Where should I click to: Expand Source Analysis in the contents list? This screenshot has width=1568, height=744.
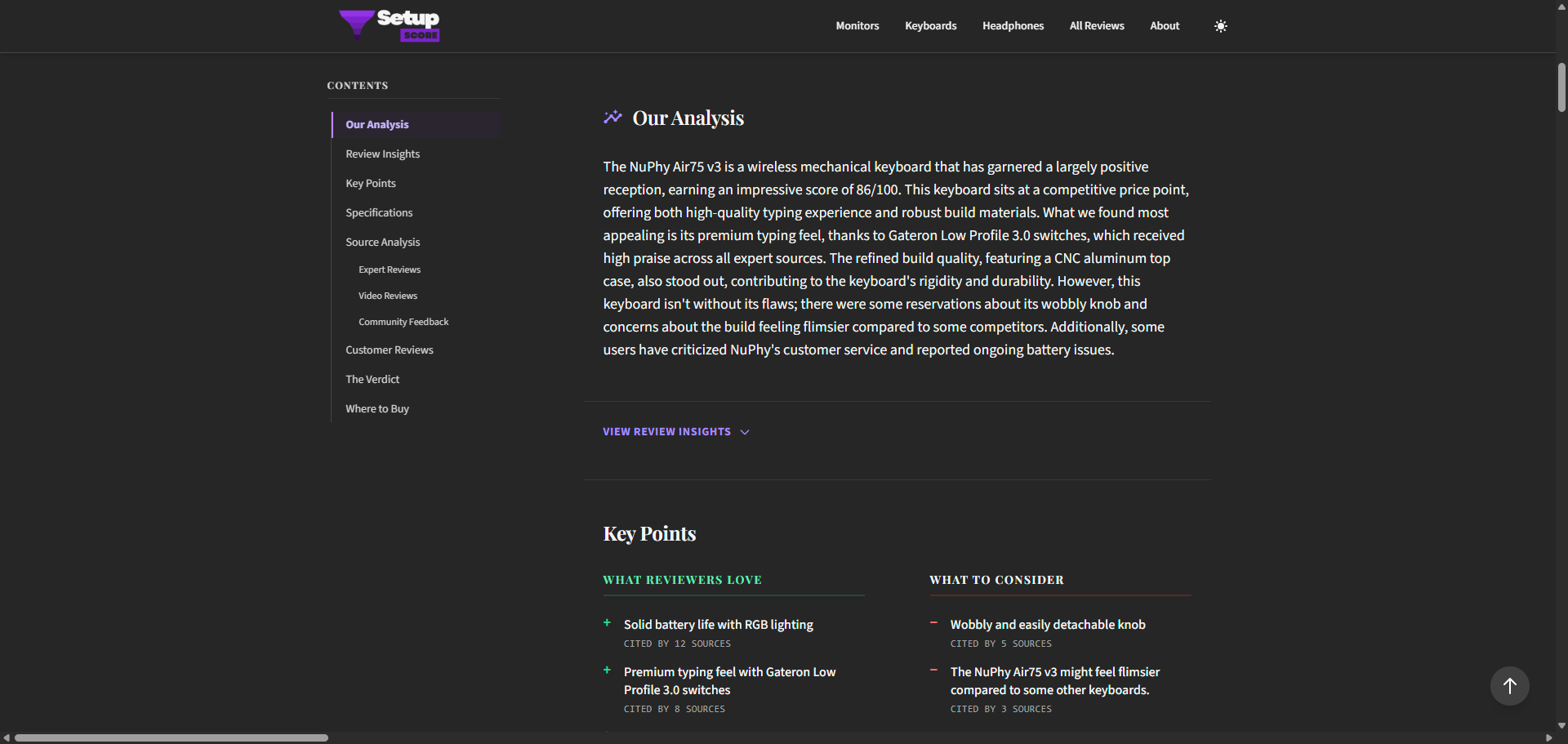[382, 242]
